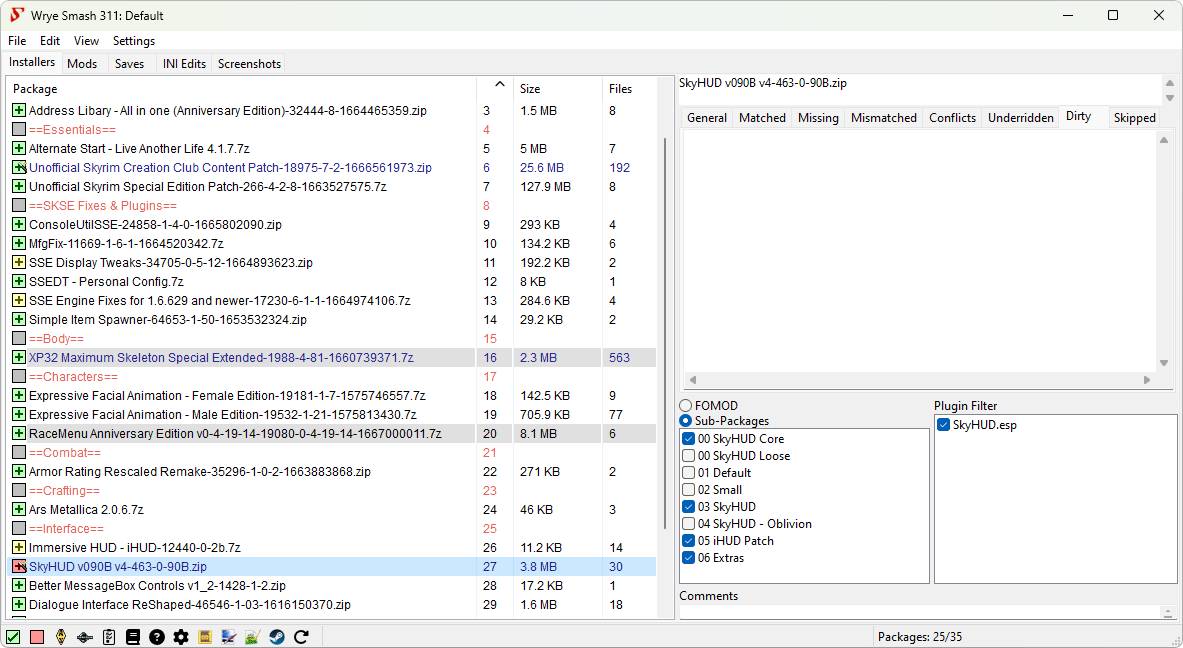Open the Mod Checker clipboard icon
This screenshot has height=648, width=1183.
pos(109,636)
